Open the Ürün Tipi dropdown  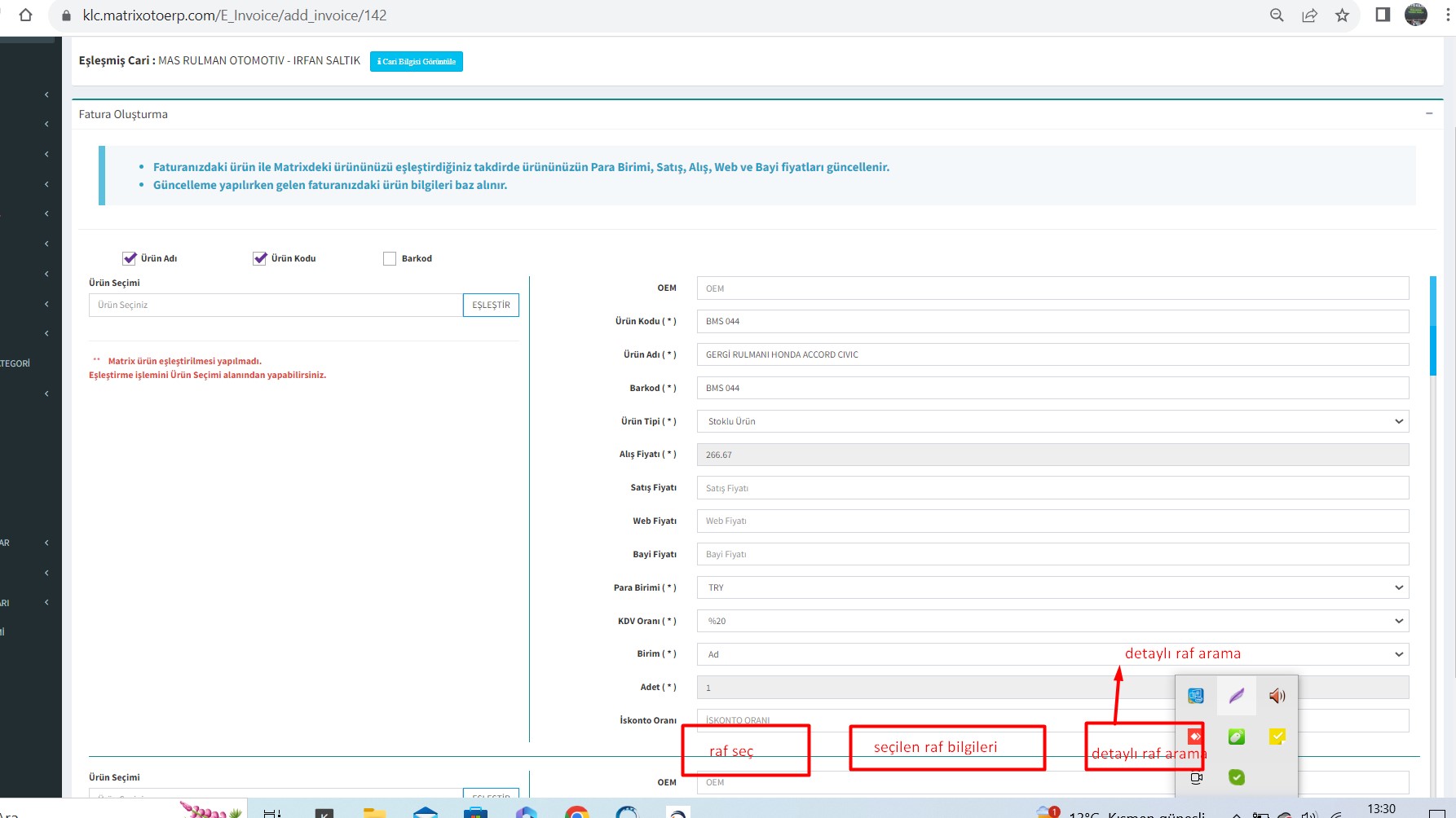pyautogui.click(x=1052, y=421)
